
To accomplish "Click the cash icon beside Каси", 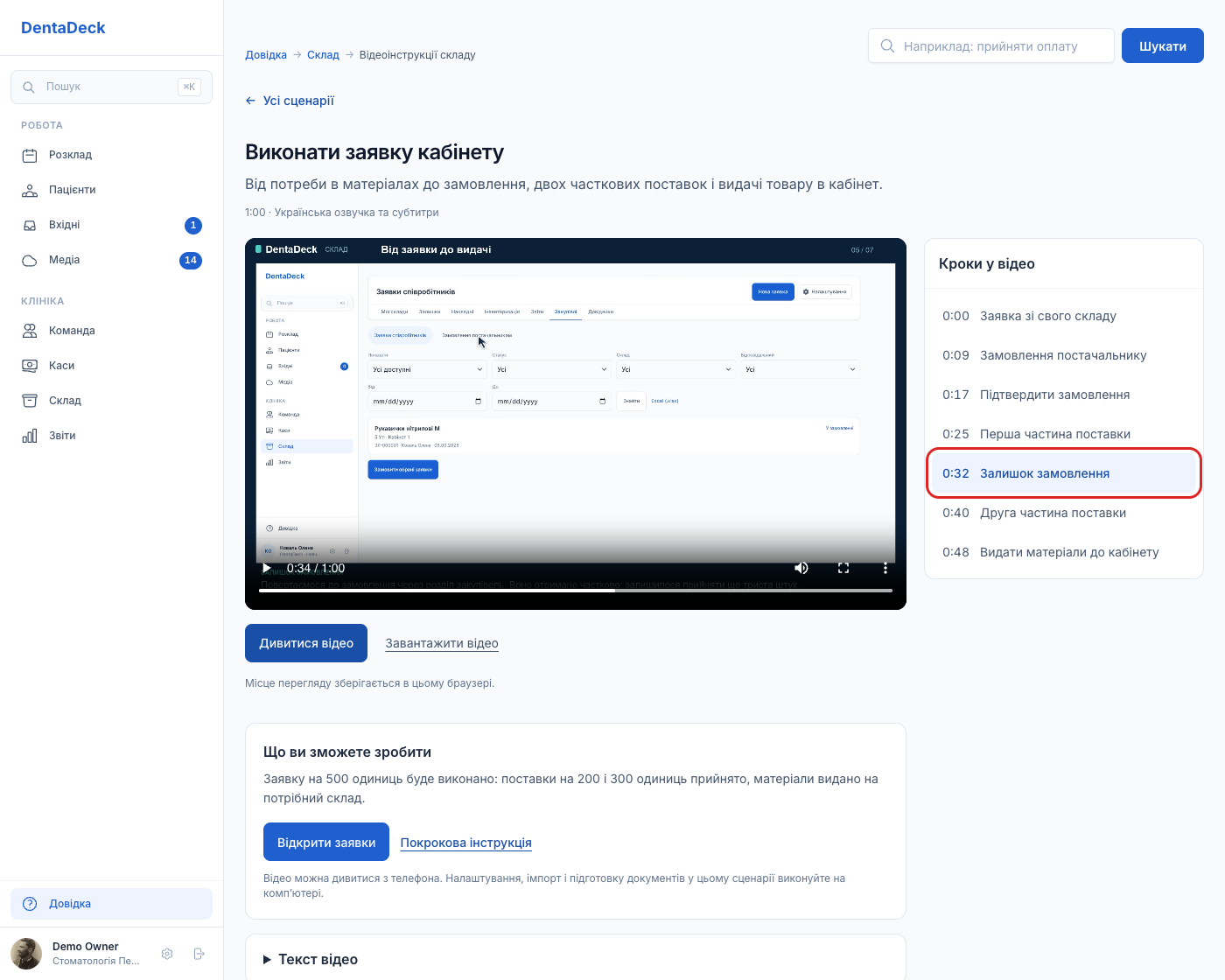I will [30, 366].
